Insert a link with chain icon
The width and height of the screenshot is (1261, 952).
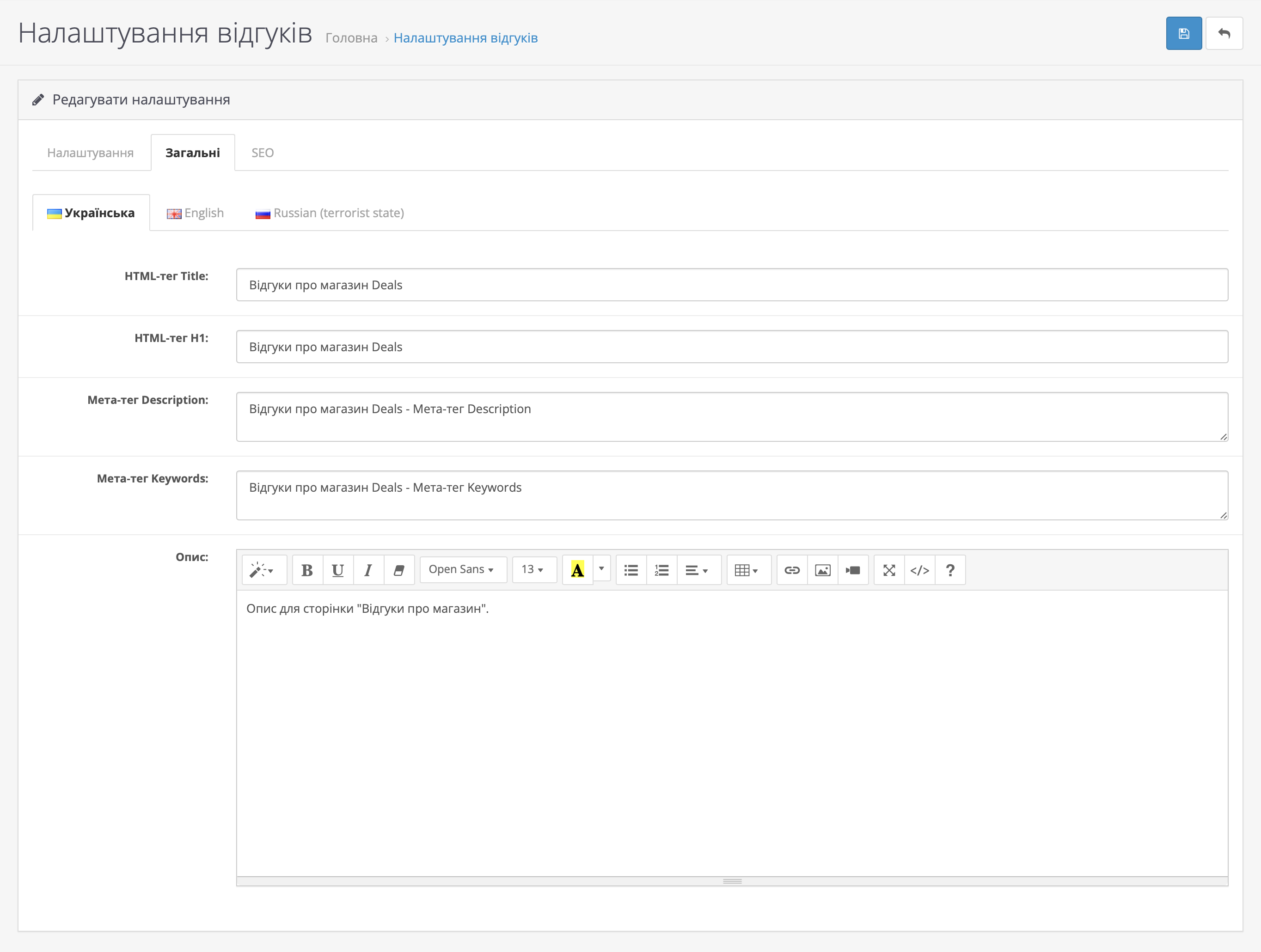792,570
